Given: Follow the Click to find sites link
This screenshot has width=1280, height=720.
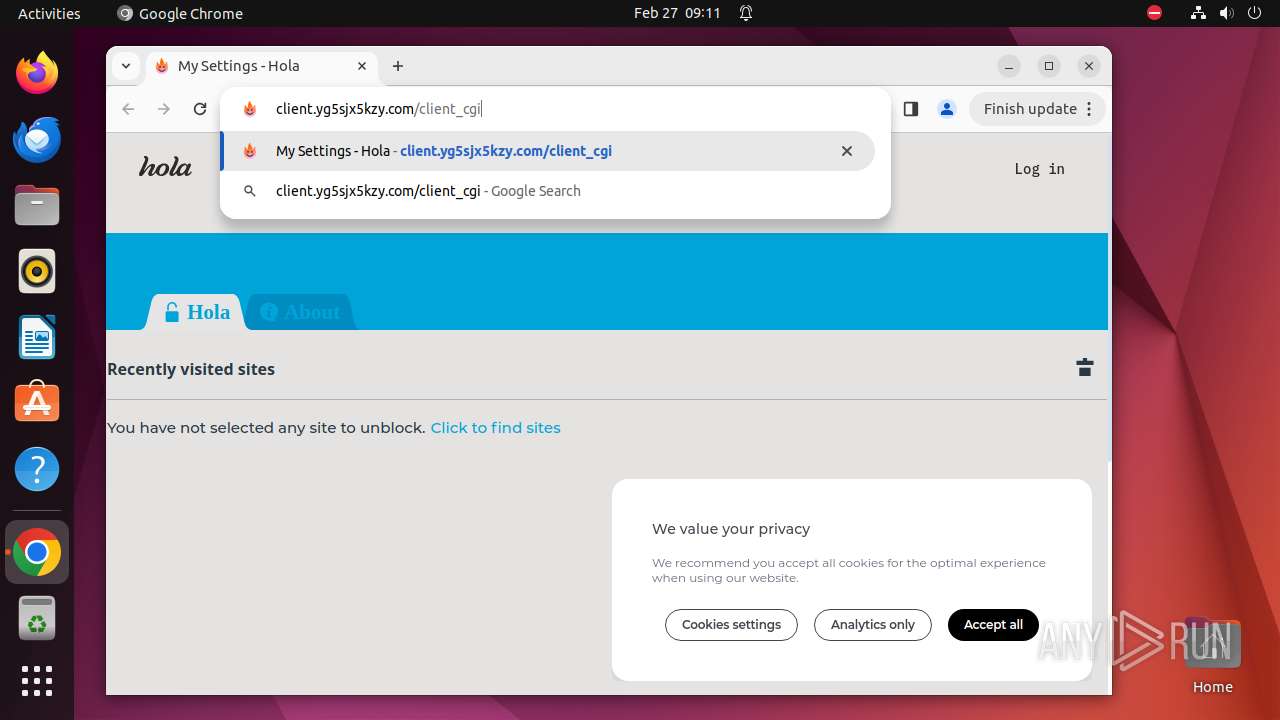Looking at the screenshot, I should [495, 427].
